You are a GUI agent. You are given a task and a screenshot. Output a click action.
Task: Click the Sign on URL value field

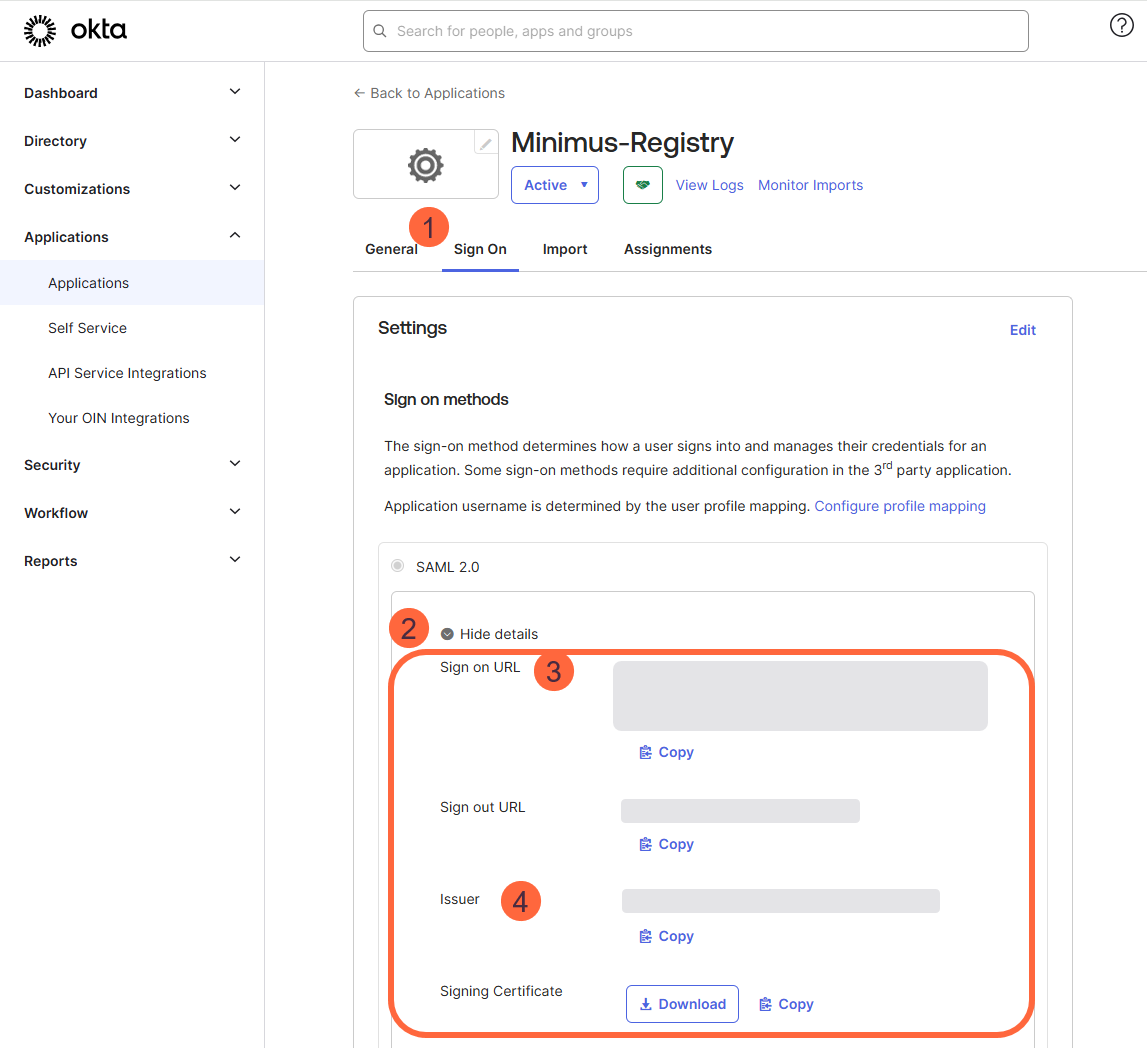point(800,696)
